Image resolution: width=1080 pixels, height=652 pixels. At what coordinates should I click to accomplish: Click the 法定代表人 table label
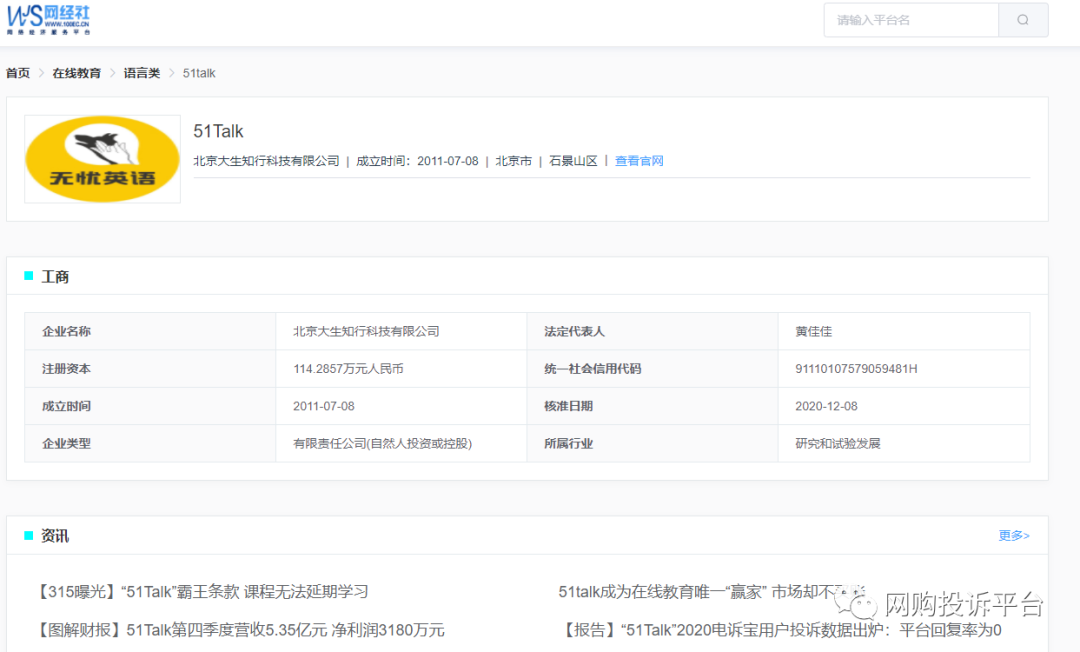point(574,331)
